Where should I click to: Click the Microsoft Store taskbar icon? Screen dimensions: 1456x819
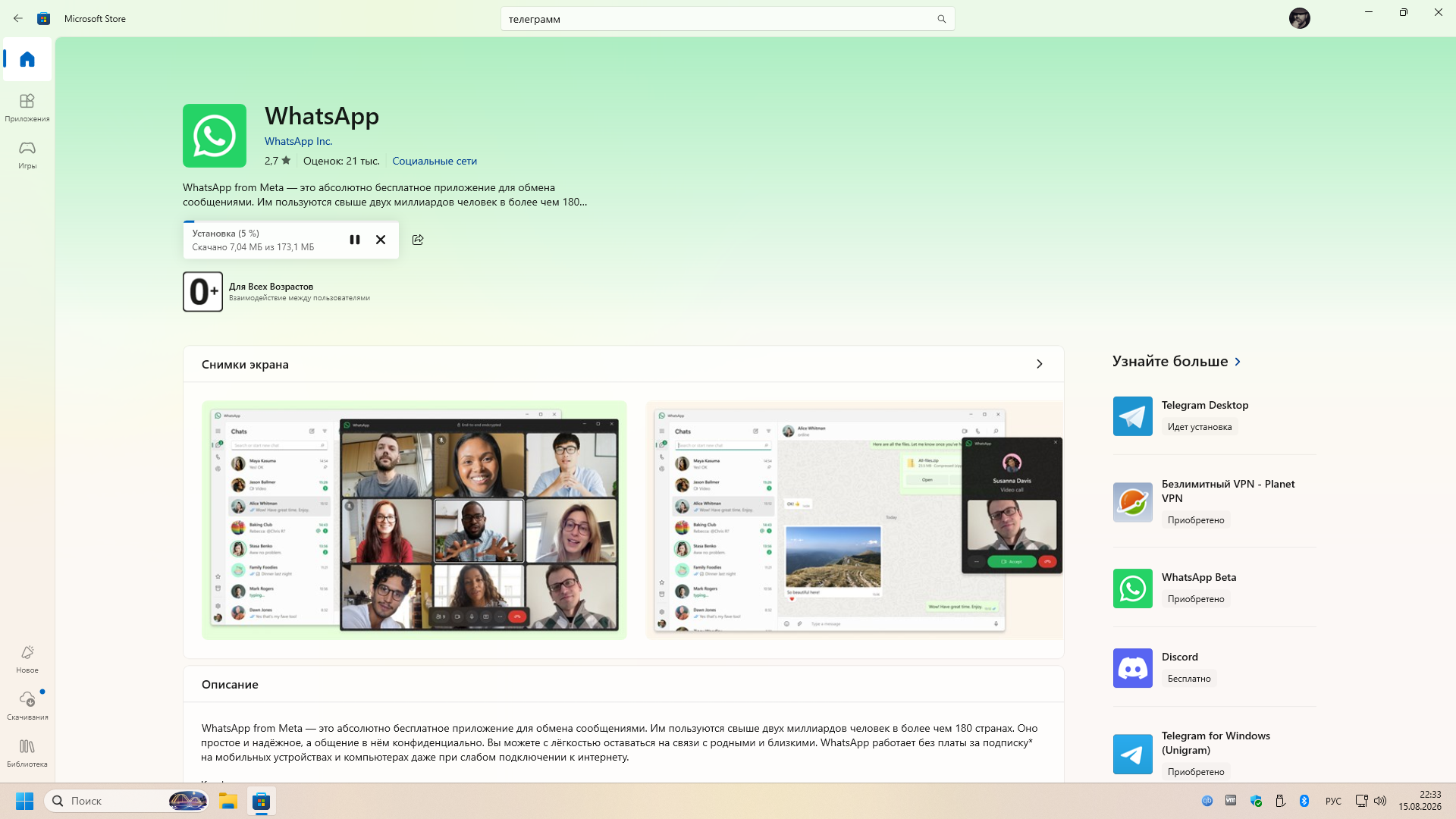(262, 801)
